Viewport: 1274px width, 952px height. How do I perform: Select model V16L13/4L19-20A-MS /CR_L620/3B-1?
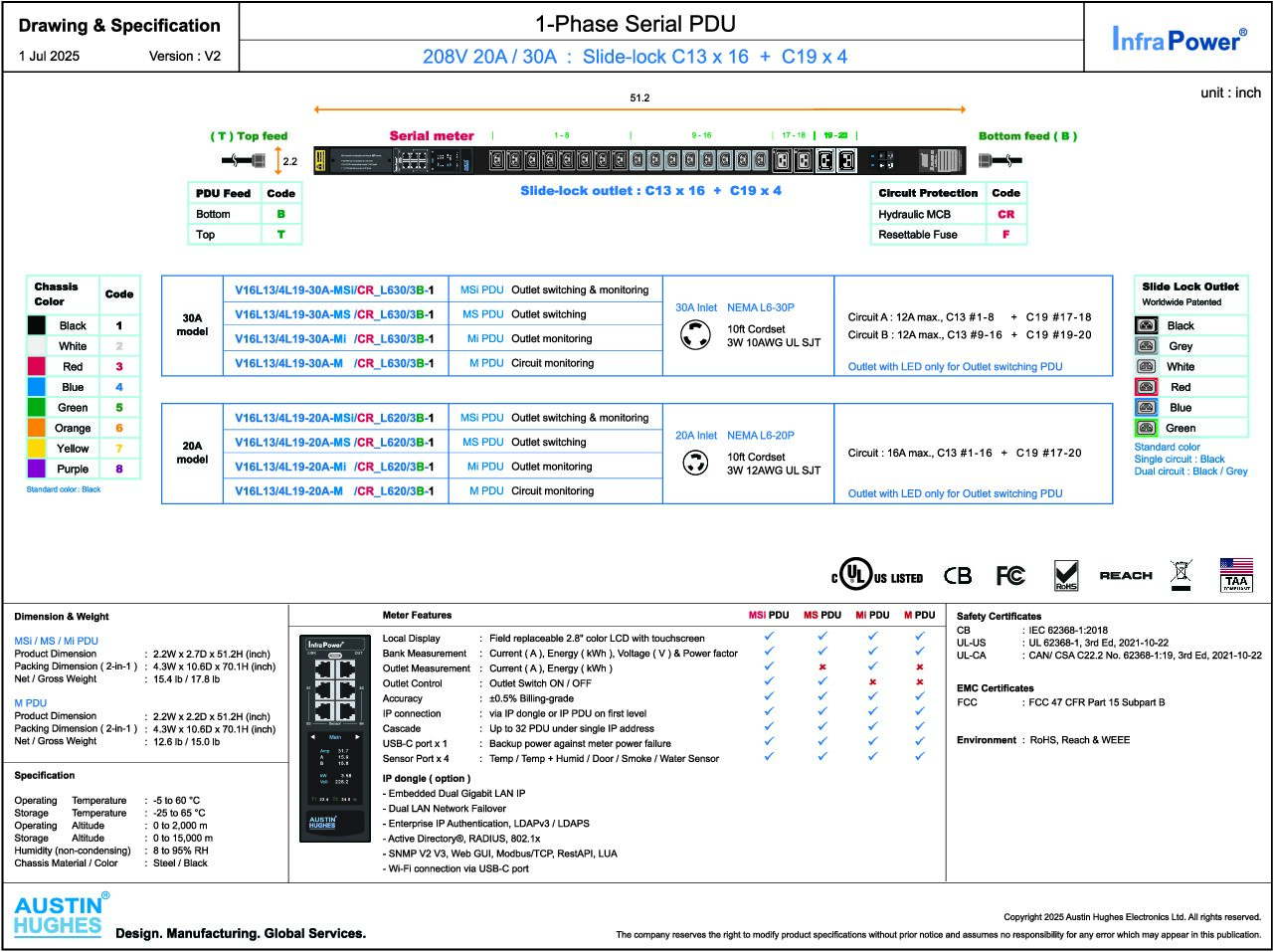(334, 442)
